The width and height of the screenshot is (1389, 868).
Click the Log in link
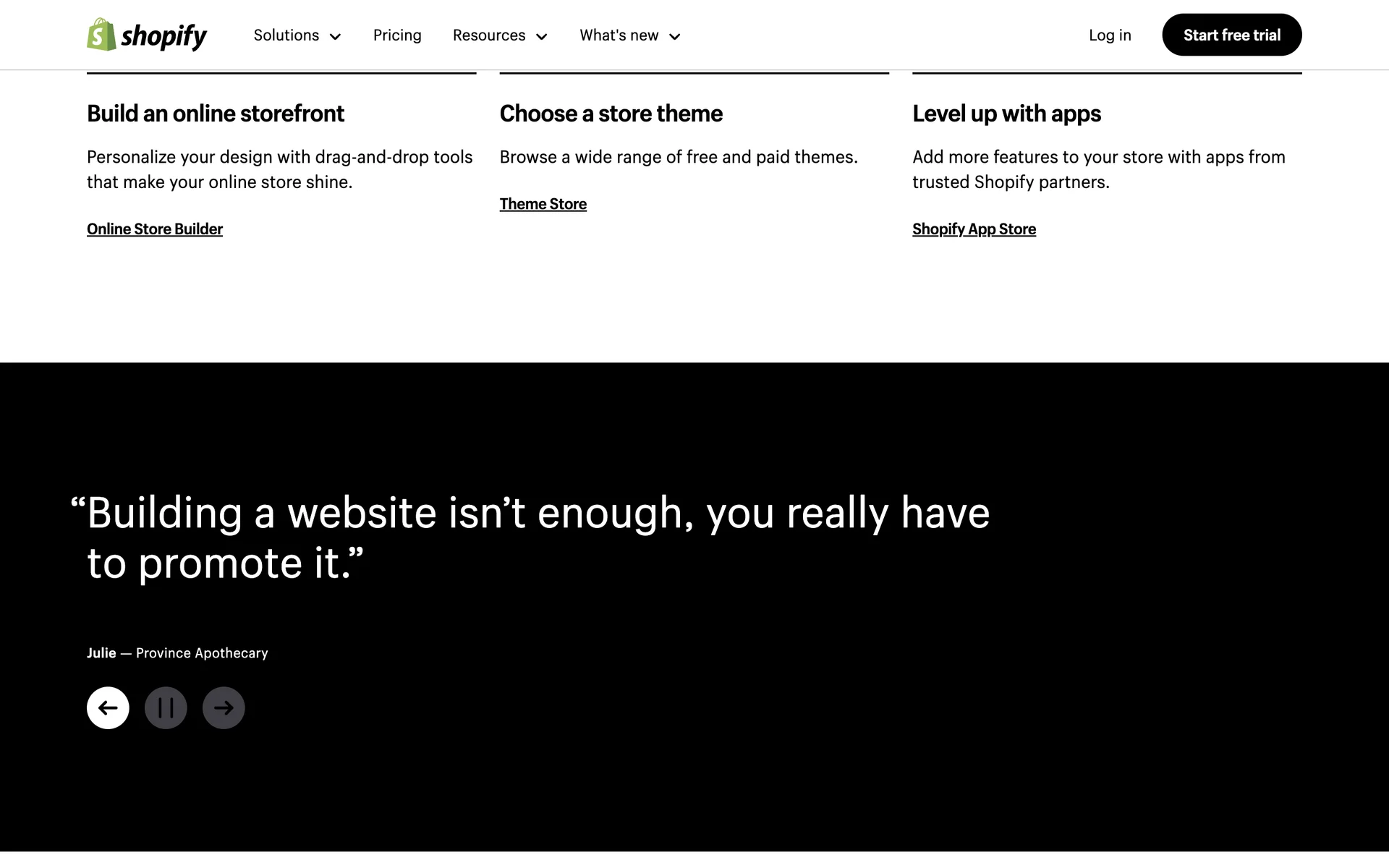[x=1110, y=35]
